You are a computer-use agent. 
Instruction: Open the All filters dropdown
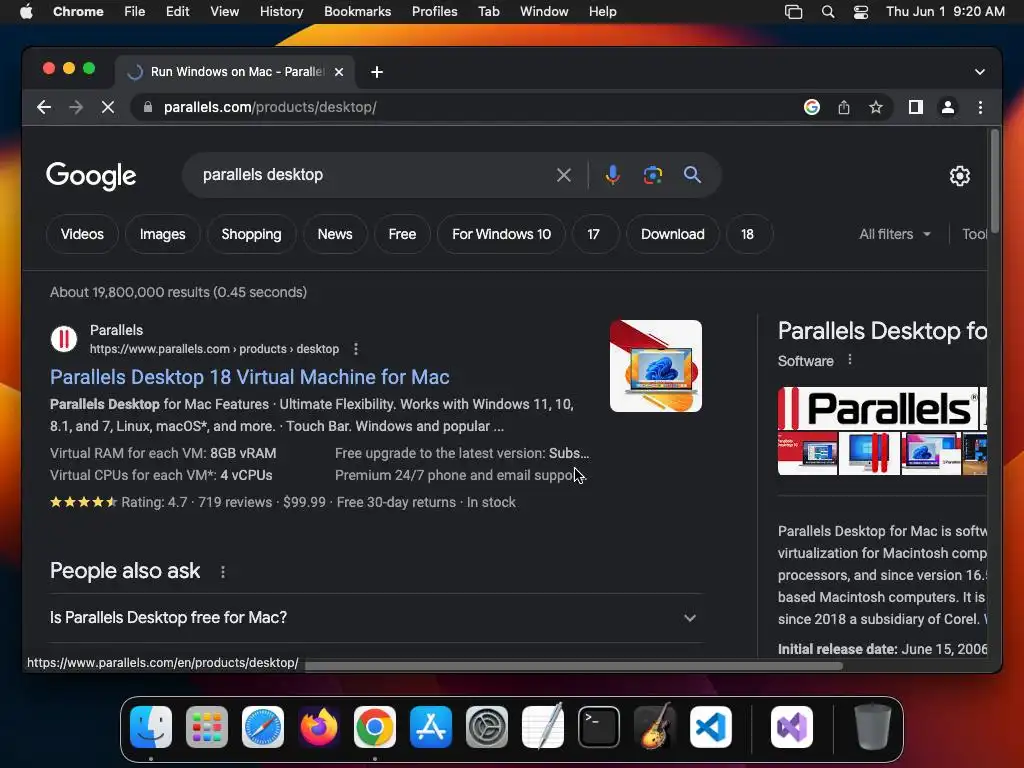pyautogui.click(x=895, y=234)
